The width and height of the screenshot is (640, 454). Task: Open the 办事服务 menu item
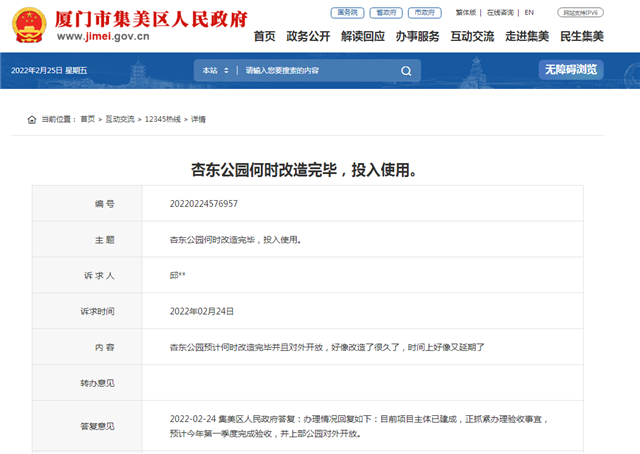(418, 36)
